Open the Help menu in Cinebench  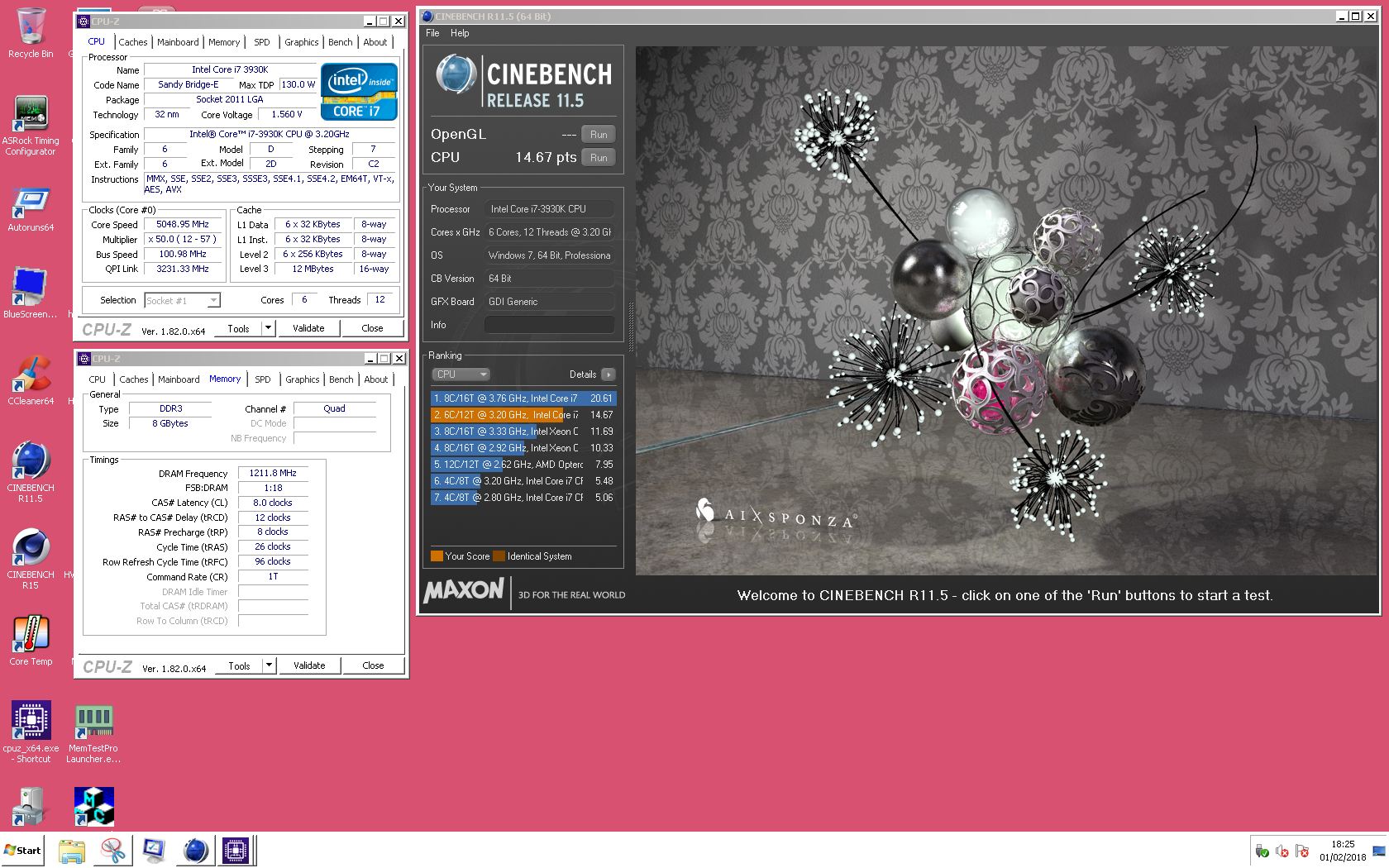pos(460,33)
